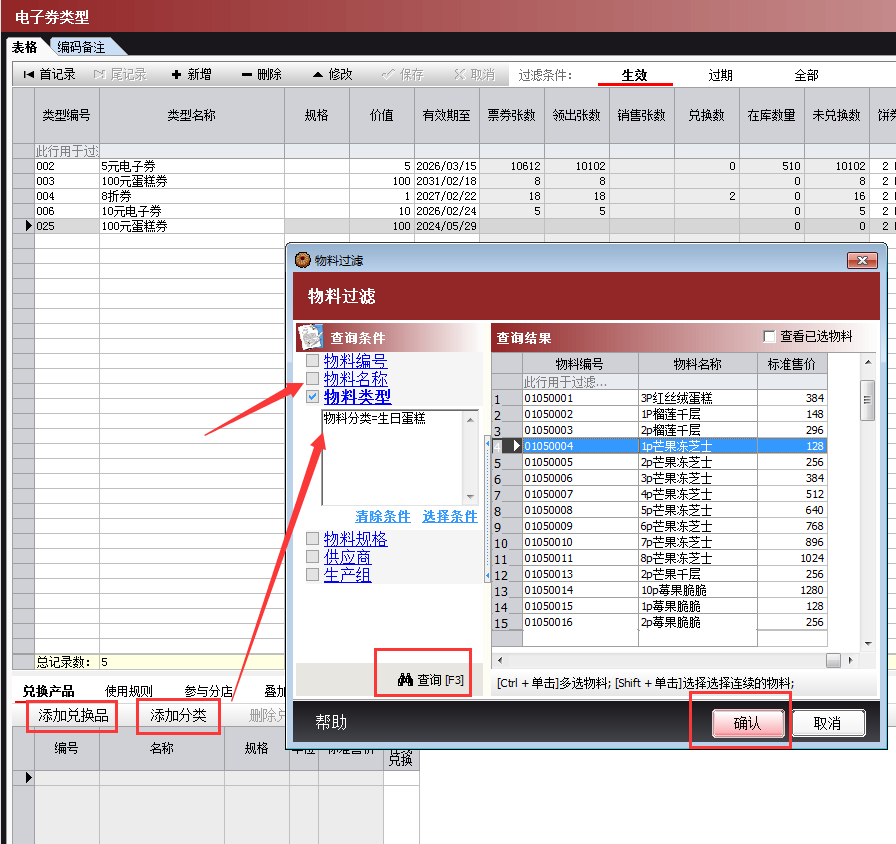This screenshot has height=844, width=896.
Task: Open the 物料规格 condition link
Action: [355, 539]
